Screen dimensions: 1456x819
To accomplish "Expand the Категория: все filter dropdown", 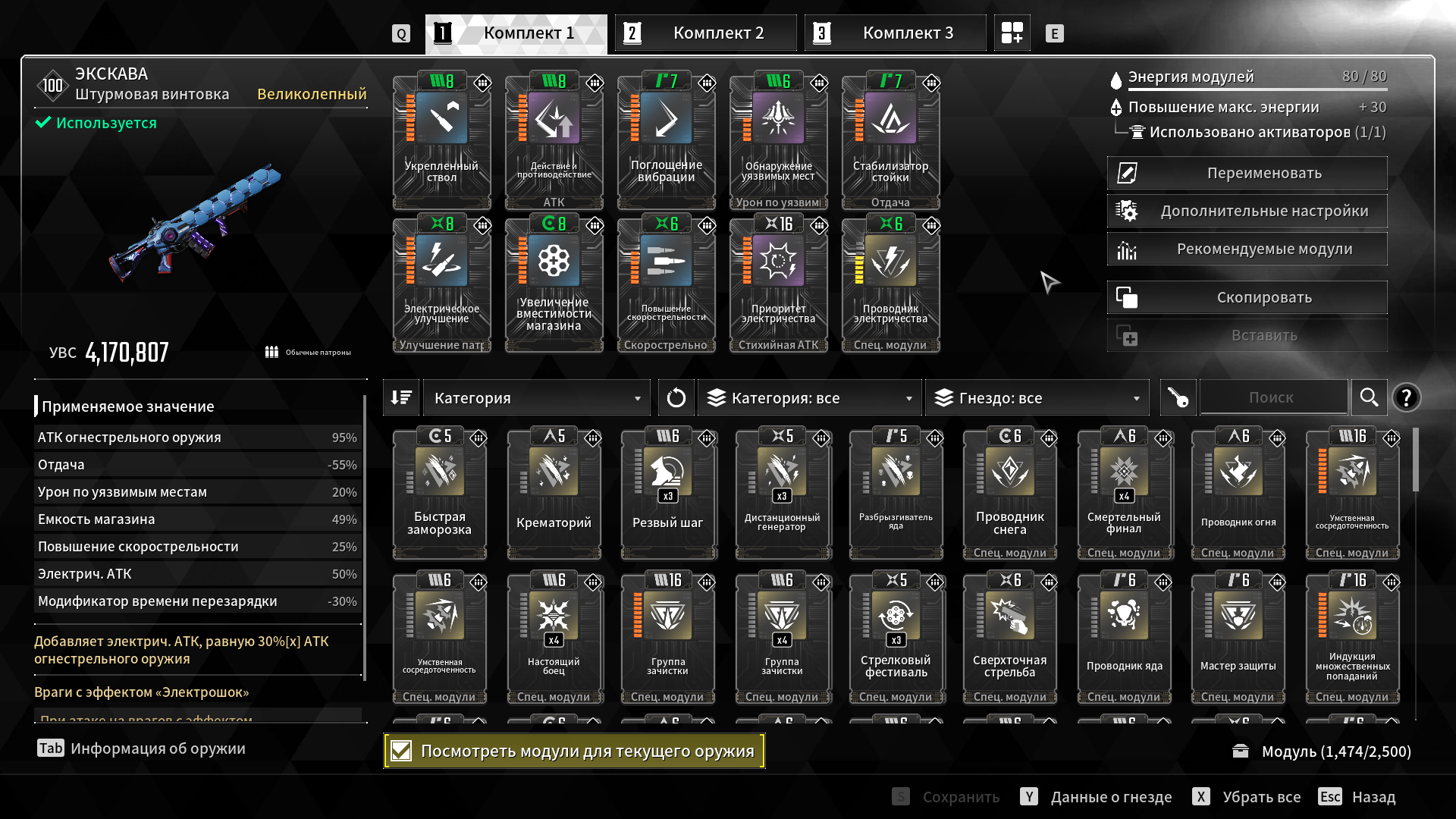I will point(809,397).
